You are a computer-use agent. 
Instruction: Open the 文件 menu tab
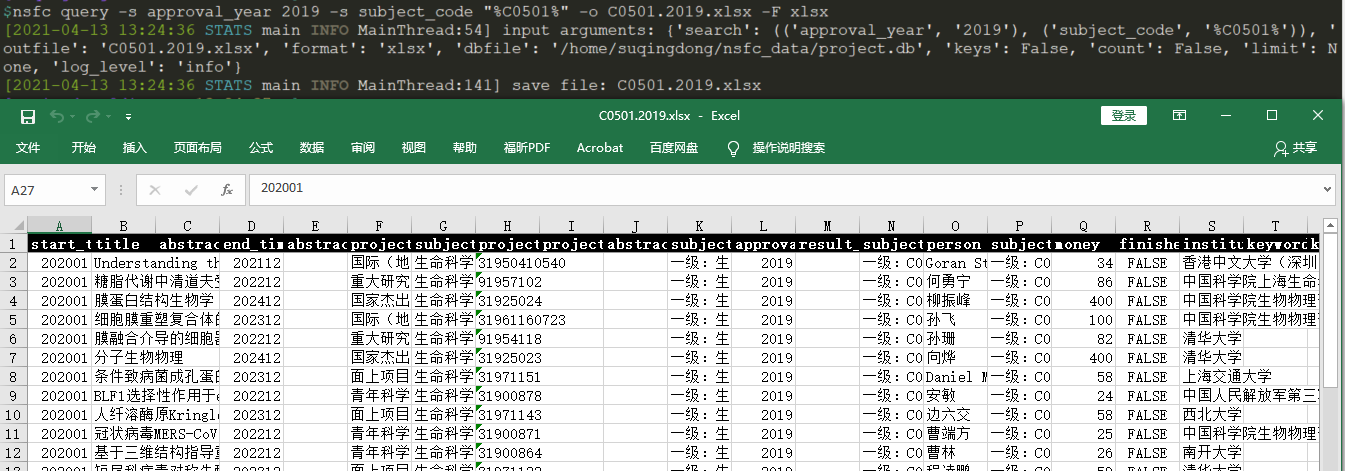(28, 148)
